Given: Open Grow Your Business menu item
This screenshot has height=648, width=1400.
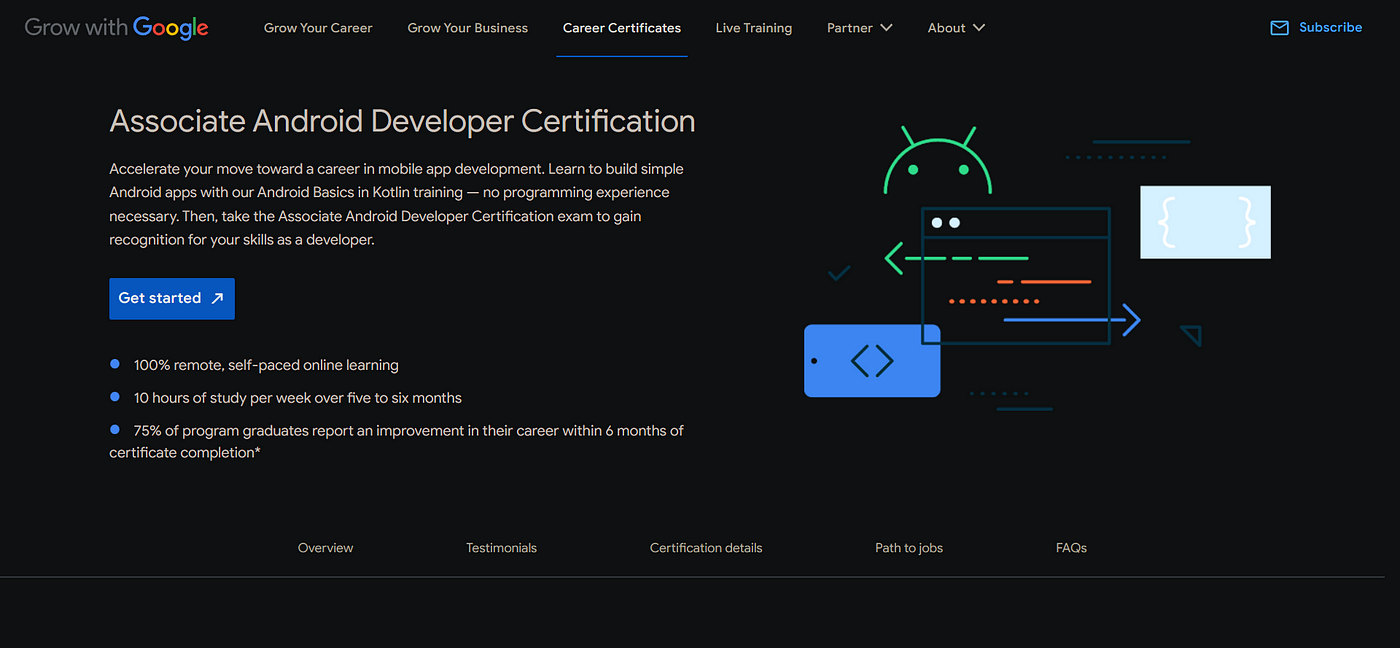Looking at the screenshot, I should pyautogui.click(x=467, y=28).
